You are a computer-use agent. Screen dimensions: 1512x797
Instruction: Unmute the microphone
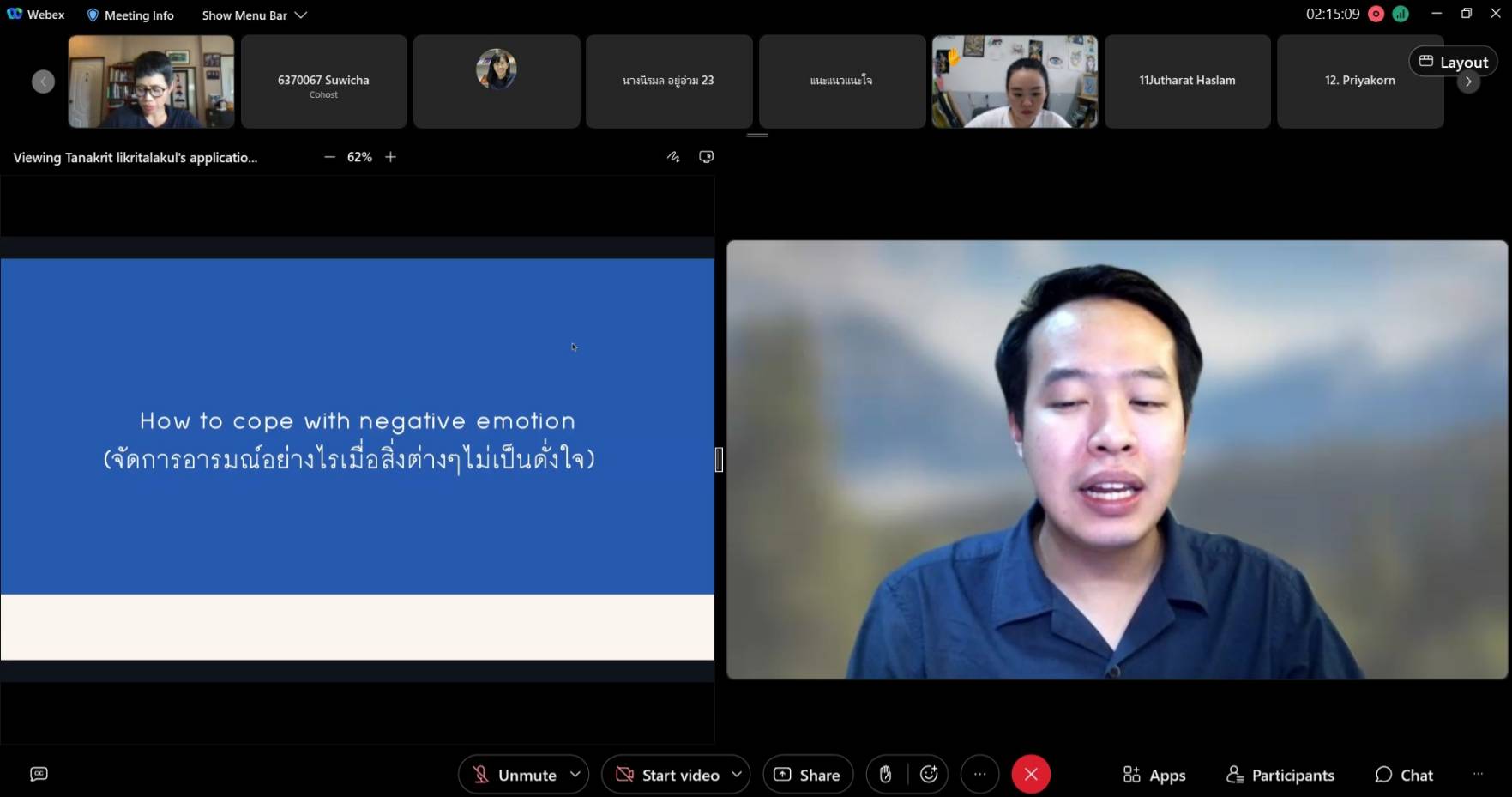pyautogui.click(x=515, y=775)
